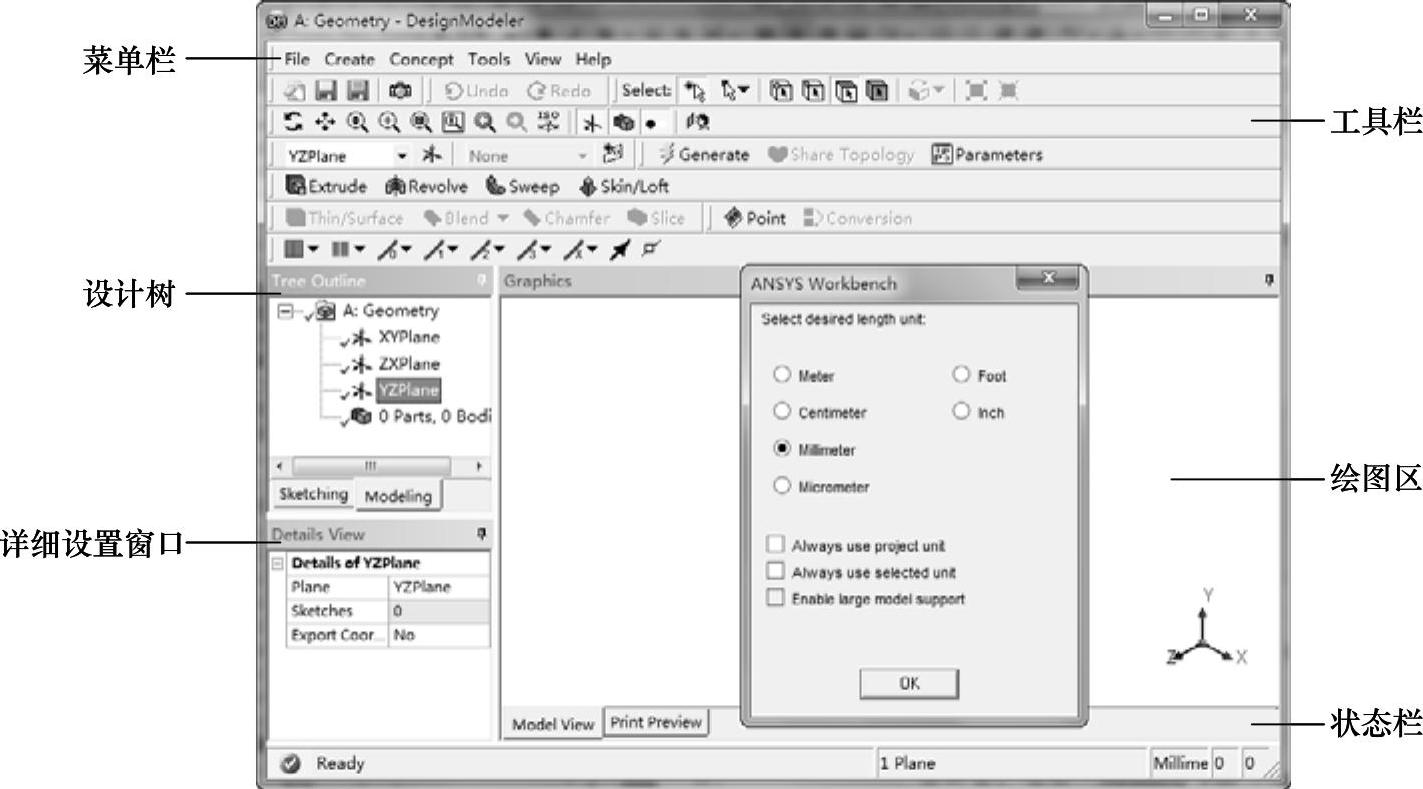Click the Point tool

[755, 218]
